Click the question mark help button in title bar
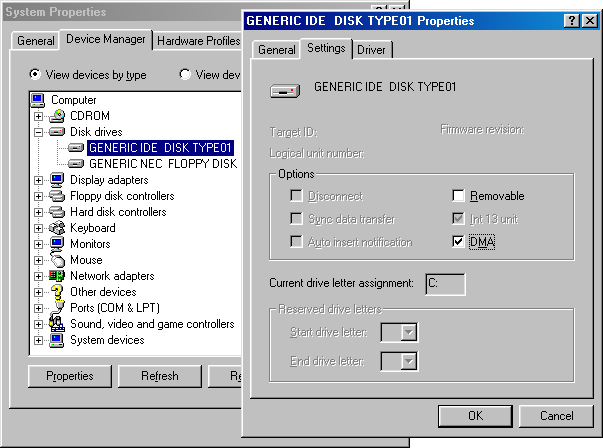603x448 pixels. point(571,20)
